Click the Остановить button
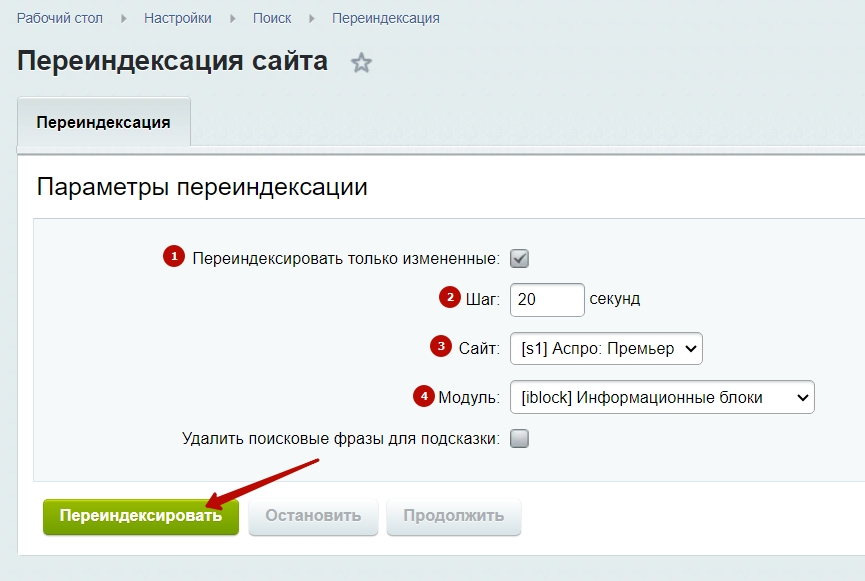This screenshot has width=865, height=581. (x=313, y=516)
